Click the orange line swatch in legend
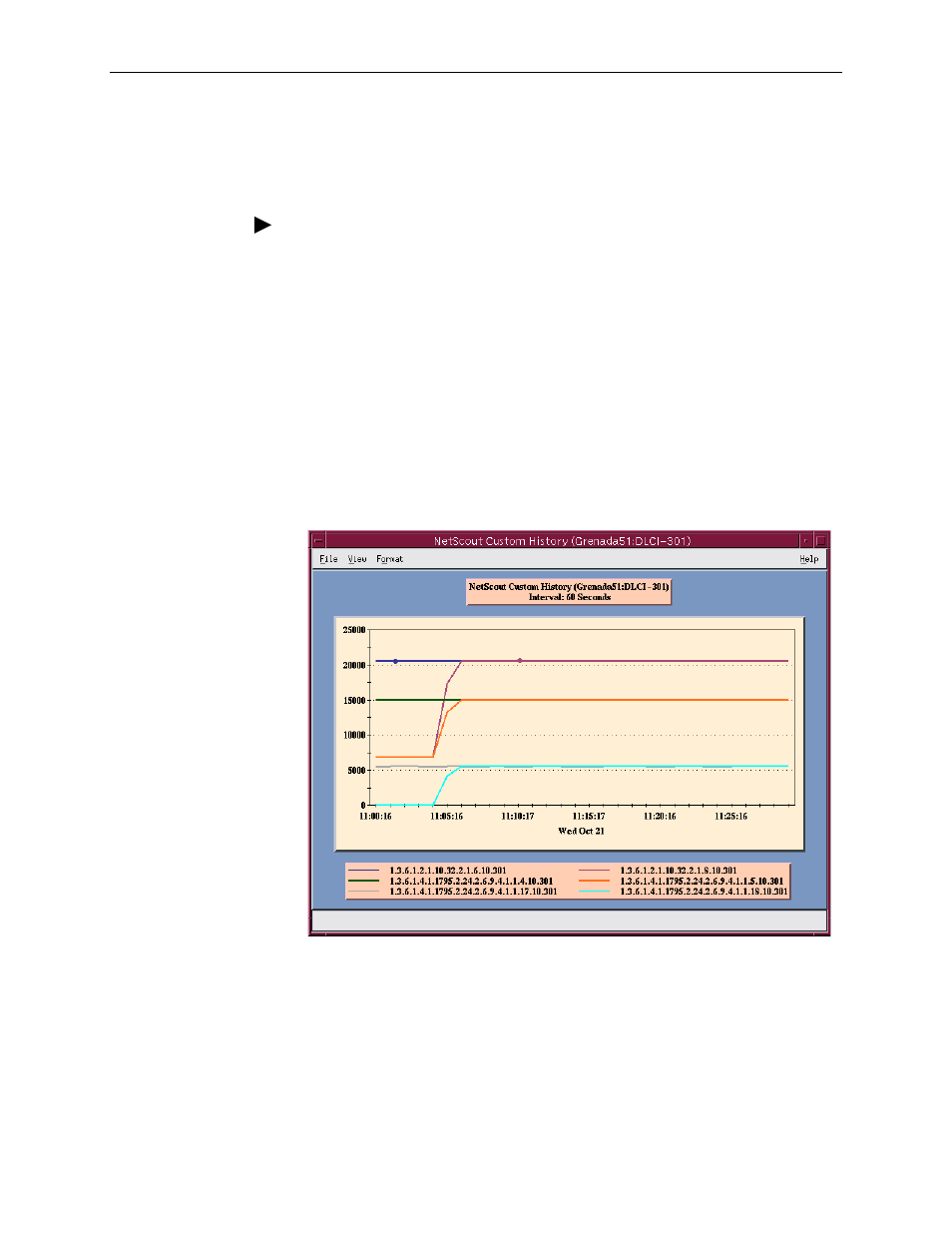The height and width of the screenshot is (1233, 952). click(x=594, y=881)
